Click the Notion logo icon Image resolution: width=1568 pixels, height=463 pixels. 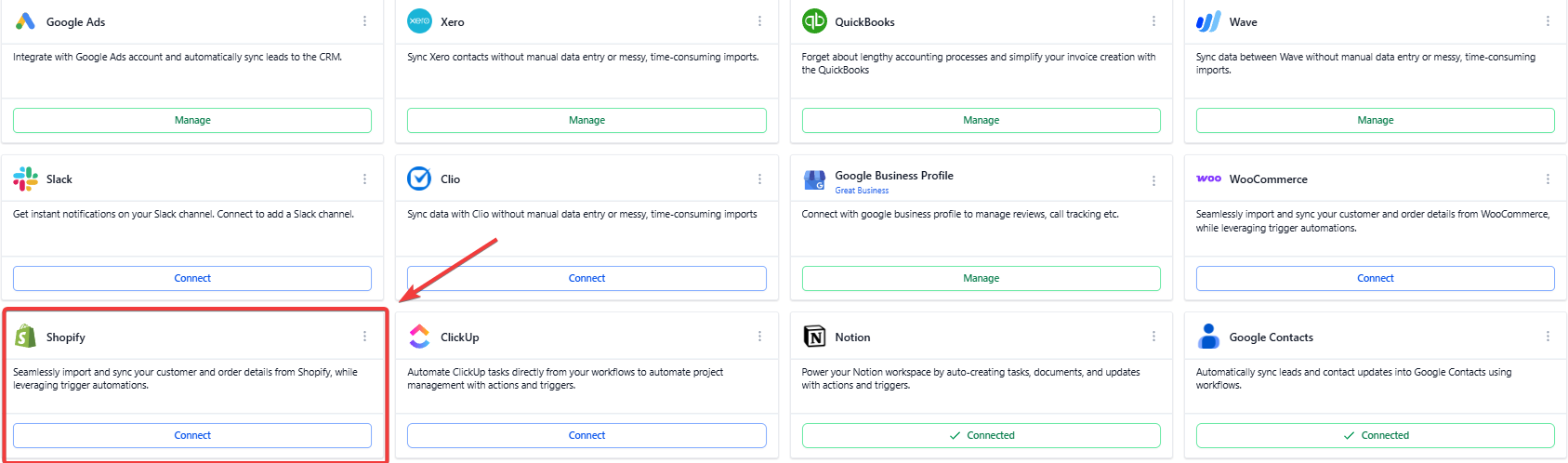tap(814, 337)
